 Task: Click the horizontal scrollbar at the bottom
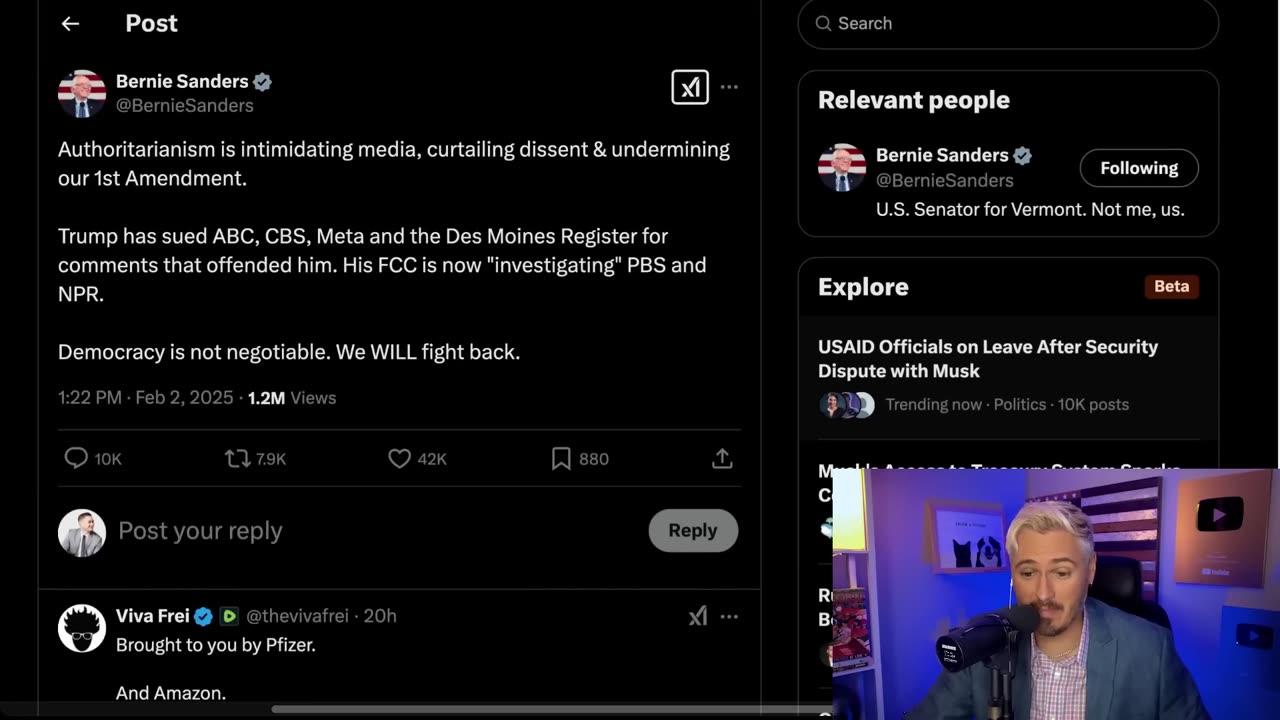click(x=552, y=710)
